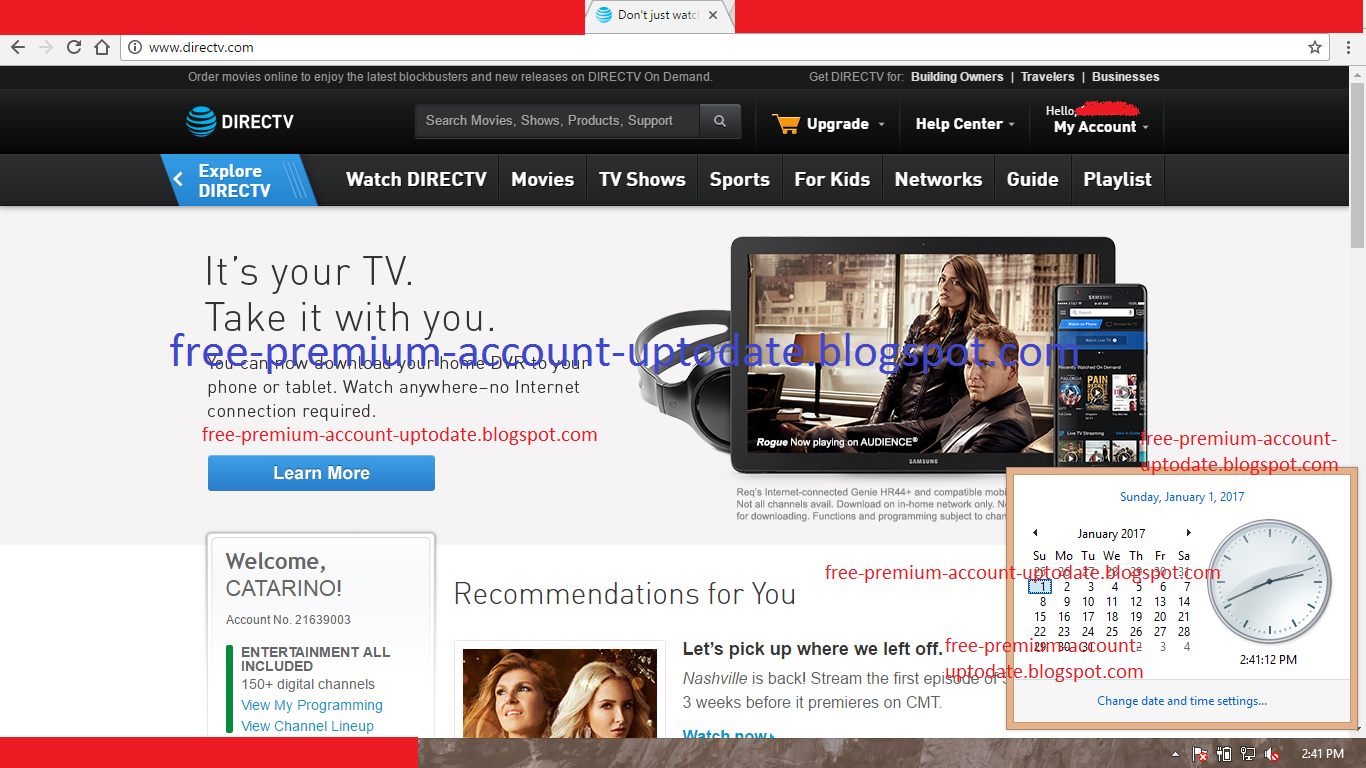Open the network status icon in the system tray
The height and width of the screenshot is (768, 1366).
pos(1247,753)
